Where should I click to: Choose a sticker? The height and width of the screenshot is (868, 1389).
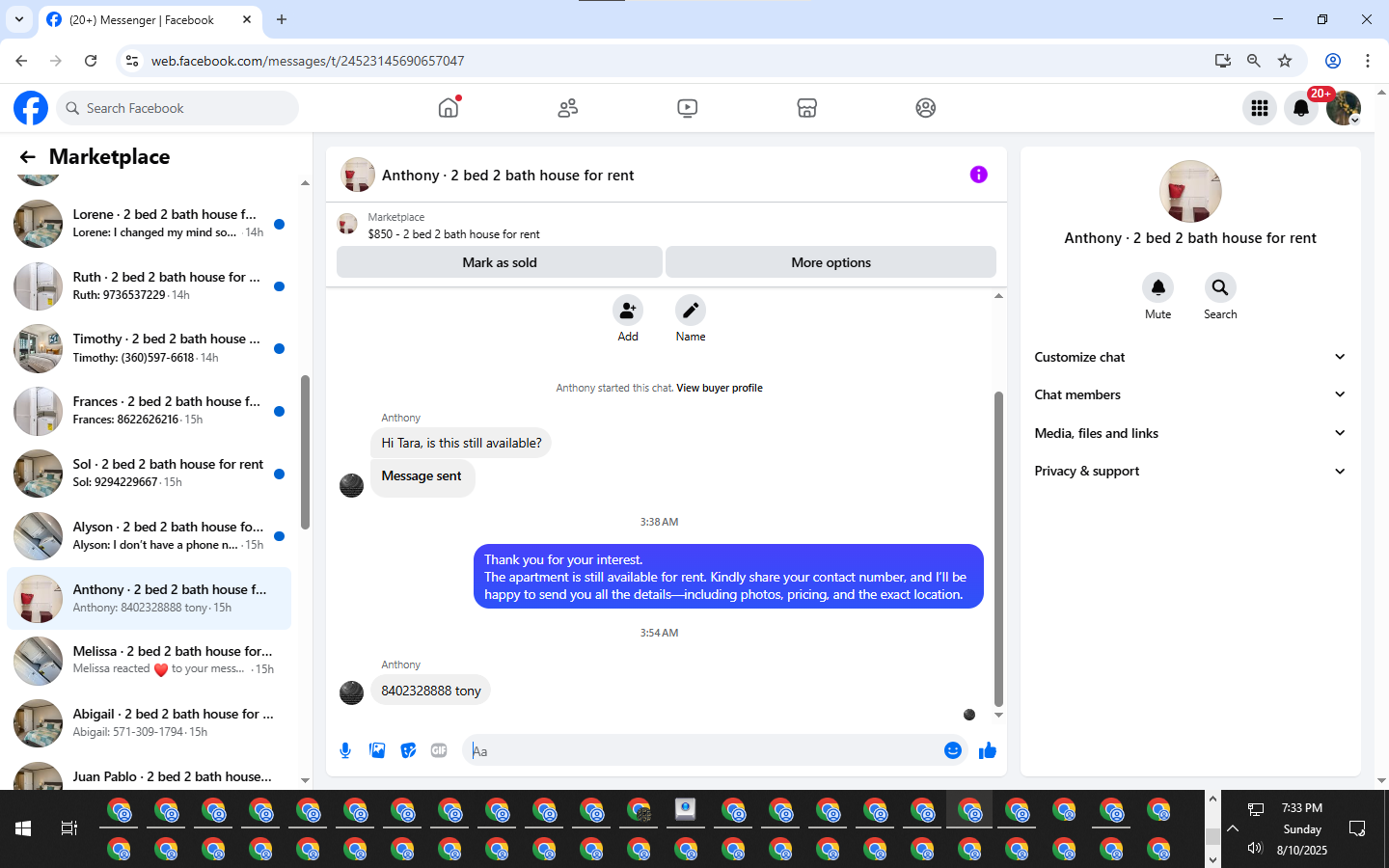click(x=409, y=750)
